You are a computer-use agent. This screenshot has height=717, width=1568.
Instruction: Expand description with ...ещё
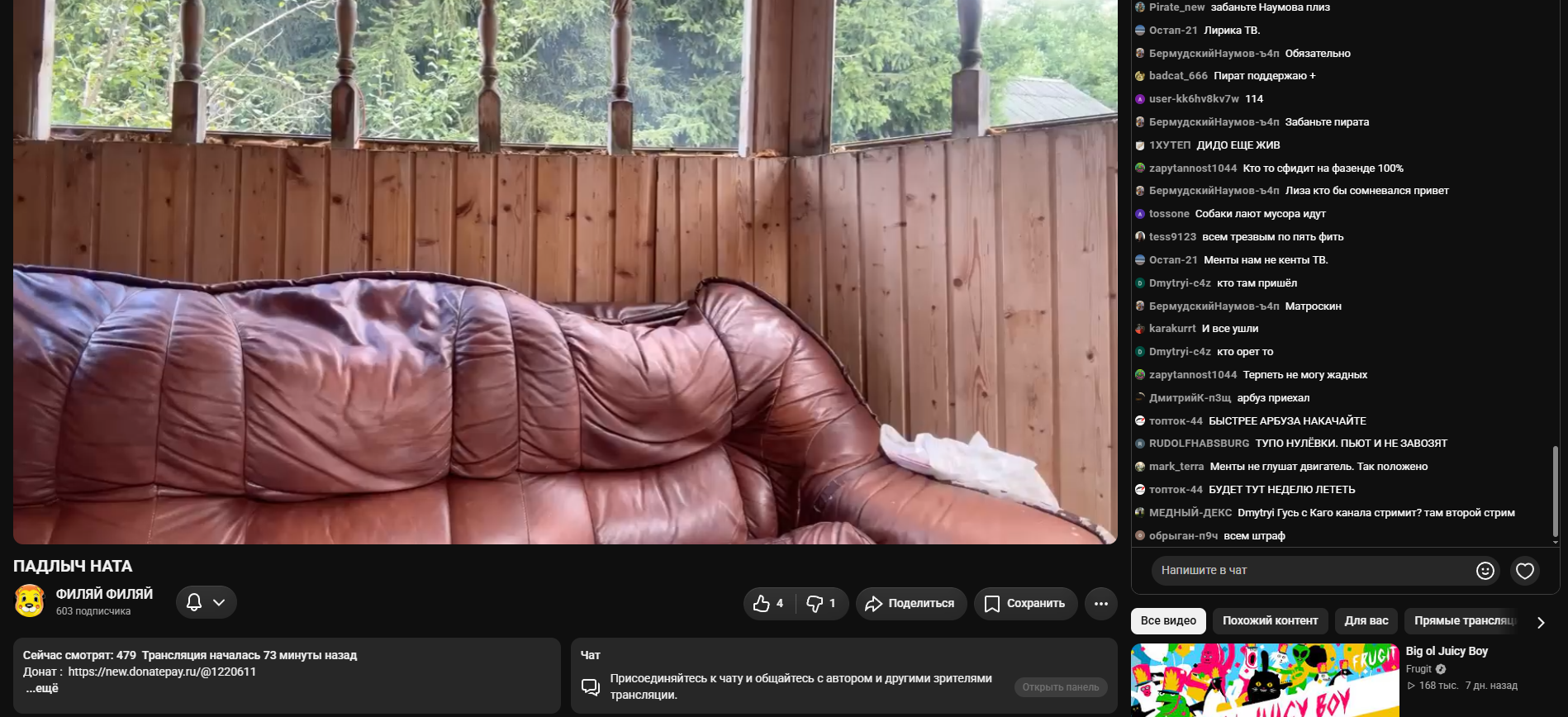click(x=41, y=688)
